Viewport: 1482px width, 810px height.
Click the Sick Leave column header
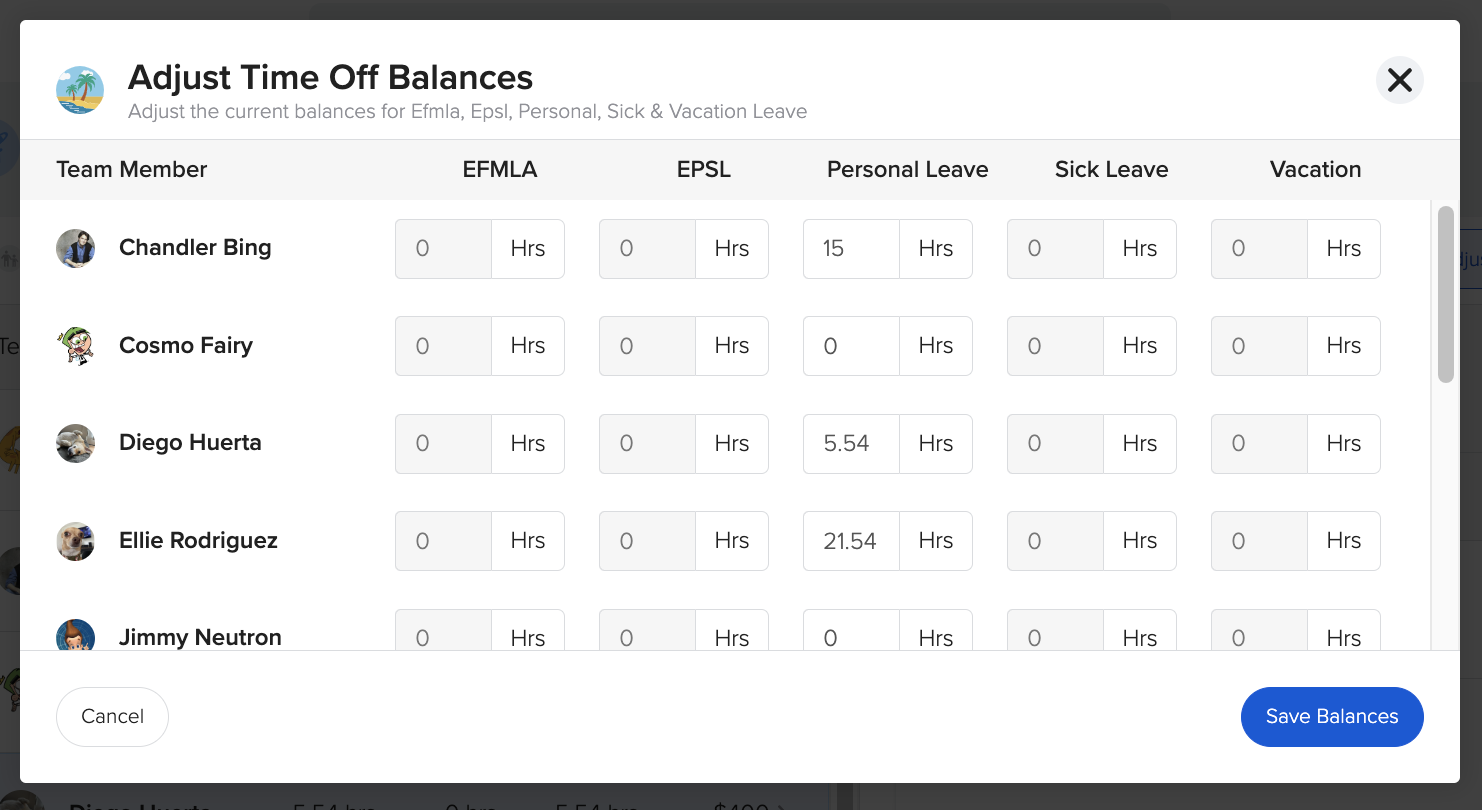tap(1111, 169)
